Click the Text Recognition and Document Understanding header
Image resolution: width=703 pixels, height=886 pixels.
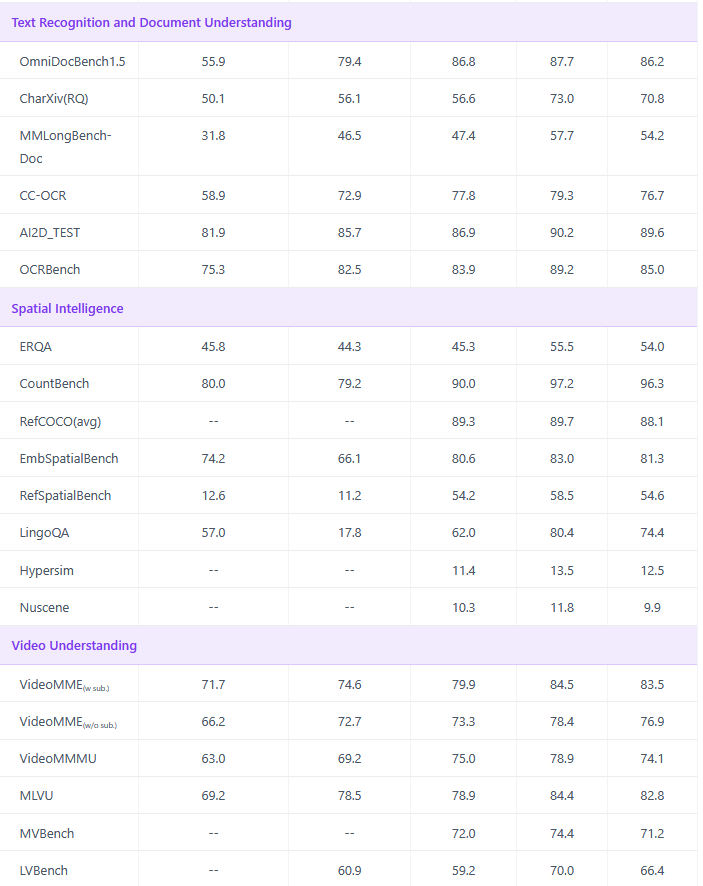pos(152,22)
